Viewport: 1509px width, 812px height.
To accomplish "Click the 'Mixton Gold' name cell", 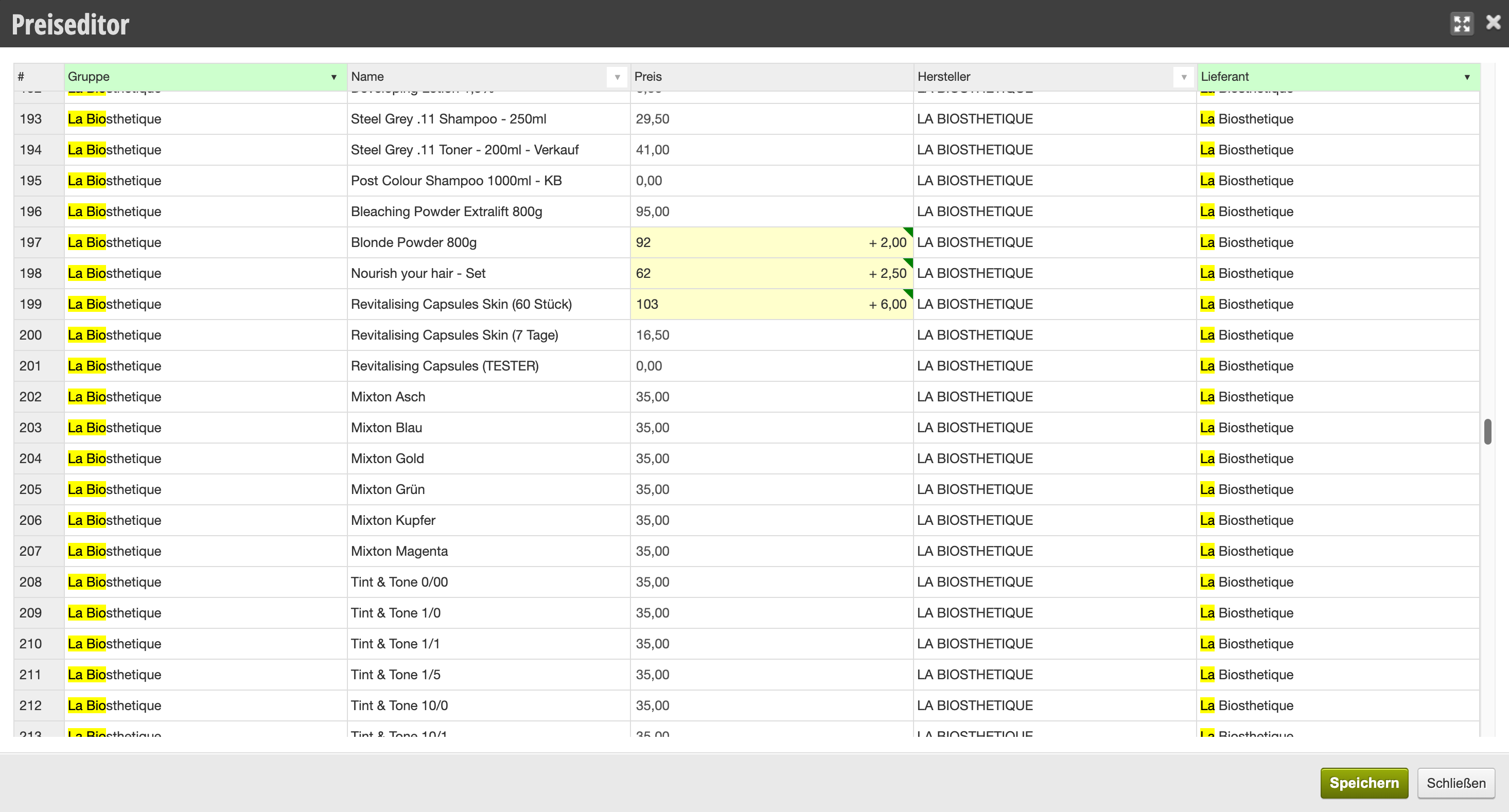I will click(x=488, y=458).
